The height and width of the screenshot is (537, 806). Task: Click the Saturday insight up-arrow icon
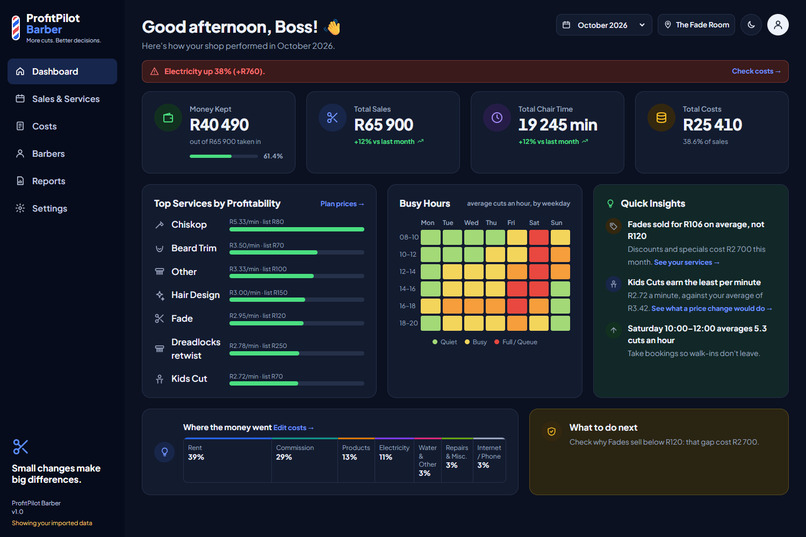point(613,330)
